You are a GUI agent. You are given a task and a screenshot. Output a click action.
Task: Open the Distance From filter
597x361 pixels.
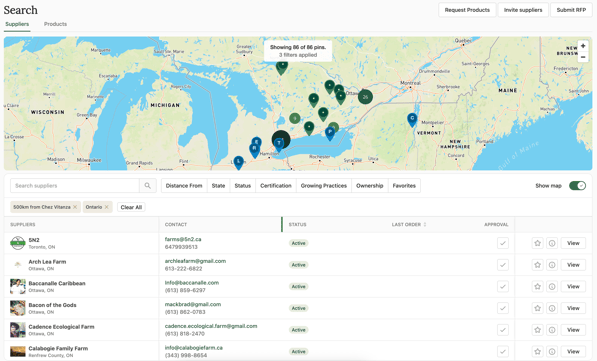(184, 186)
